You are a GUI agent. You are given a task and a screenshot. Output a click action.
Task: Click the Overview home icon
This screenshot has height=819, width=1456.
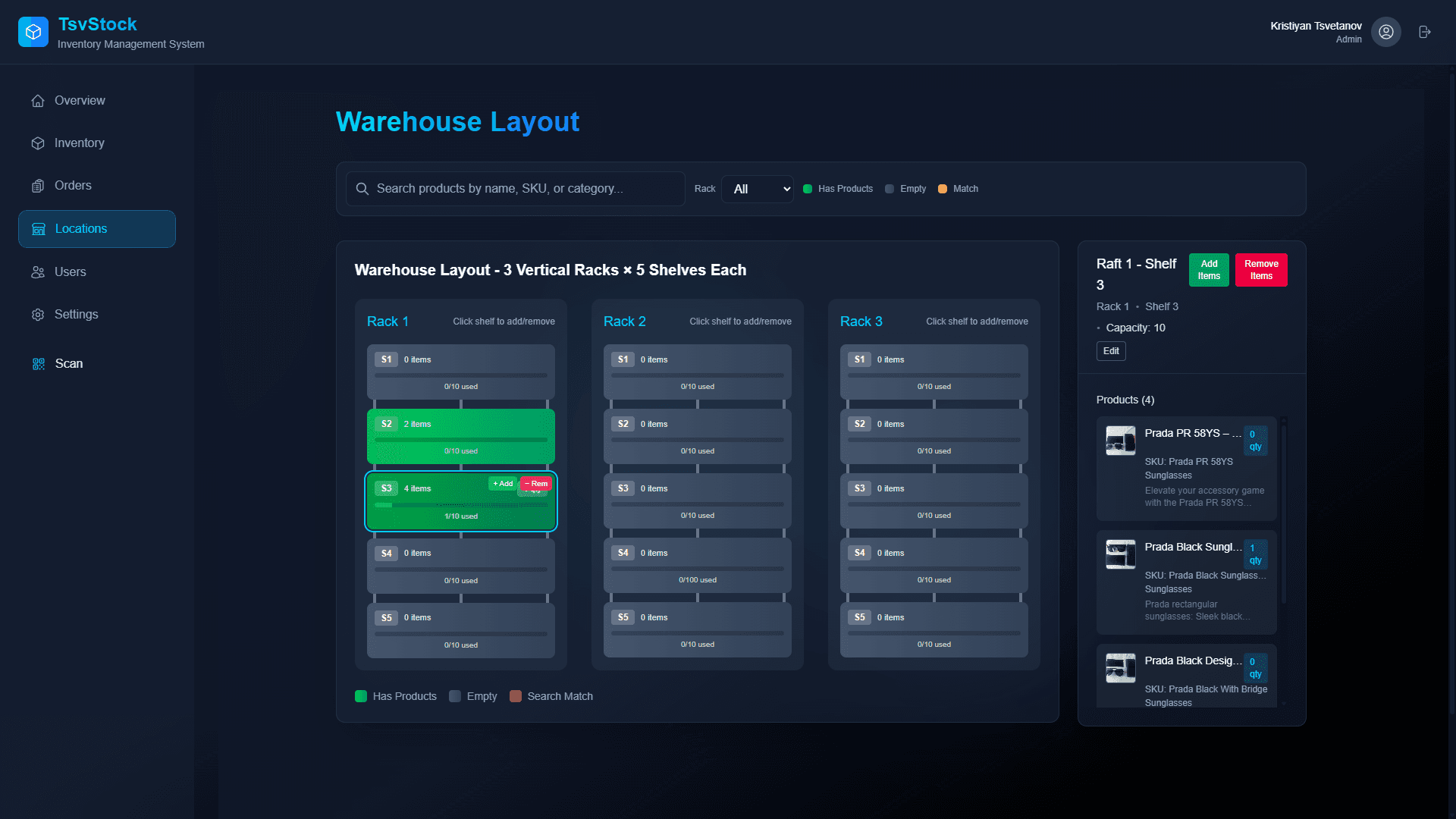[x=38, y=101]
